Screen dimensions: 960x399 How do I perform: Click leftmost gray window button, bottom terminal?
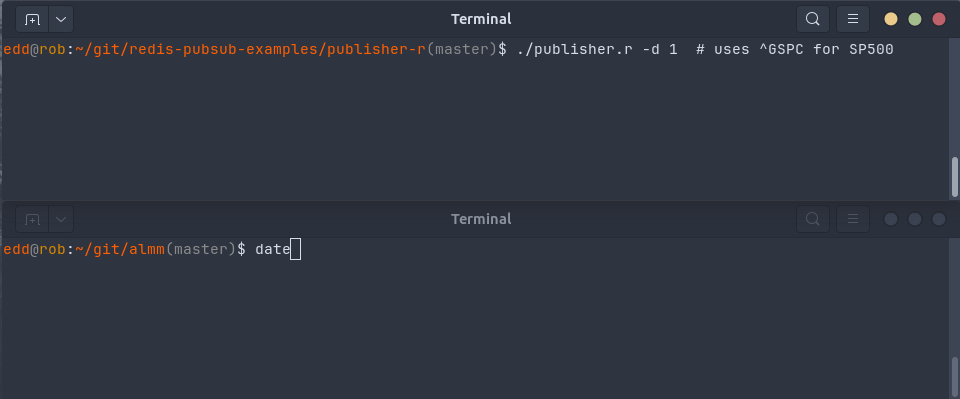pyautogui.click(x=891, y=219)
